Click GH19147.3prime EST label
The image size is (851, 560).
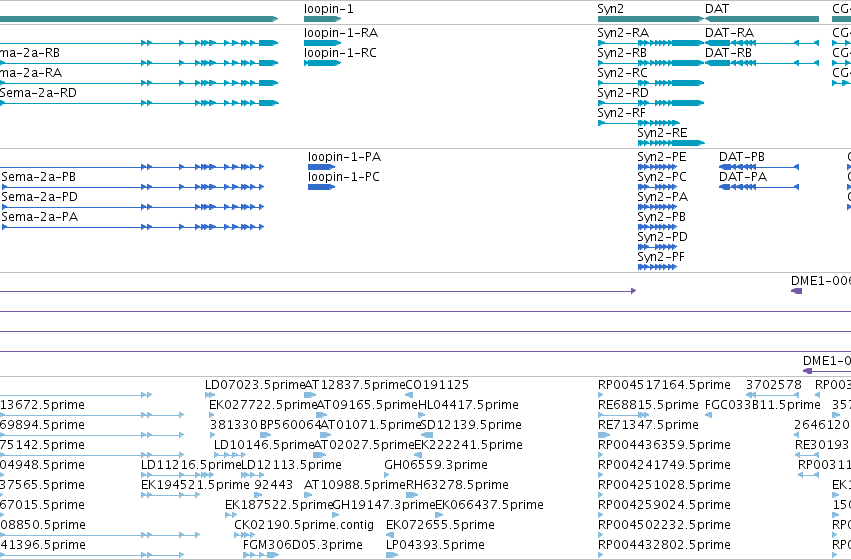(x=384, y=505)
